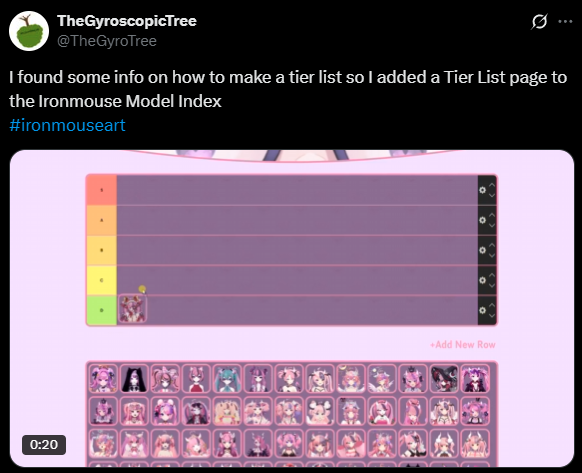Select the teal-haired model thumbnail in the pool

[227, 378]
